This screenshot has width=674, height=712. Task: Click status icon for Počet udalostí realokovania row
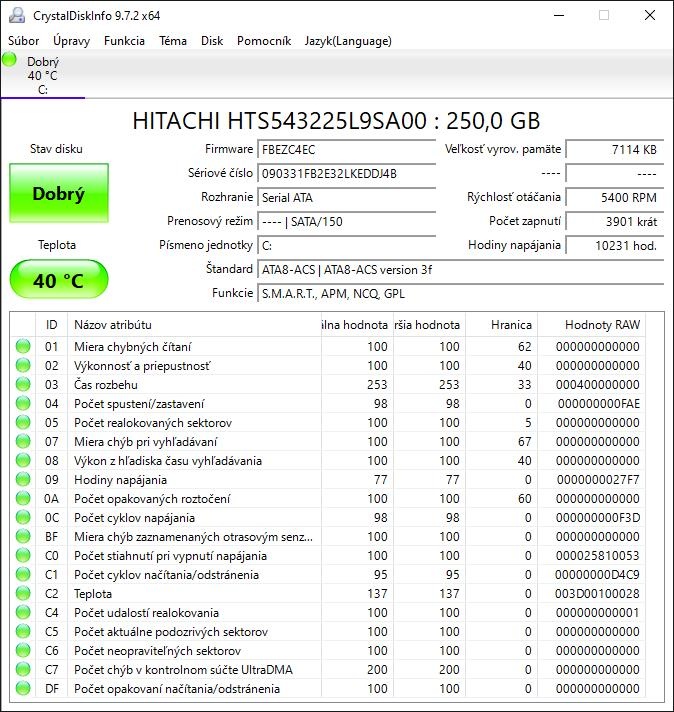23,612
